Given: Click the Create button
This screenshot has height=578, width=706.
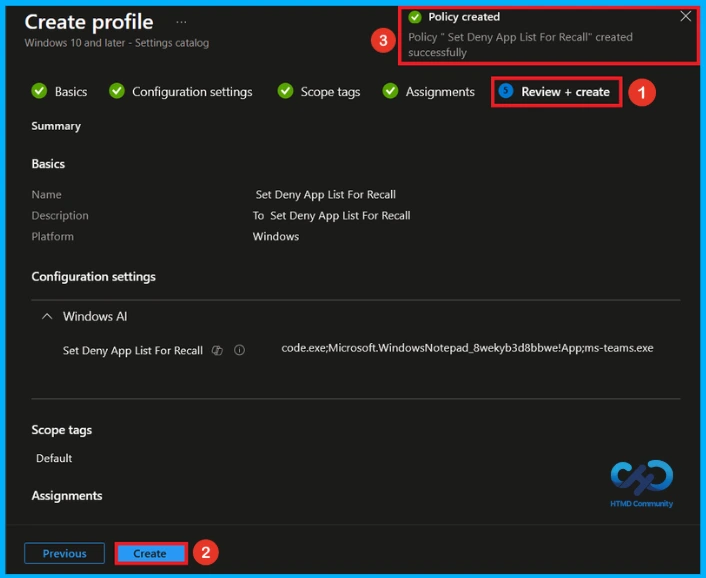Looking at the screenshot, I should pos(150,553).
